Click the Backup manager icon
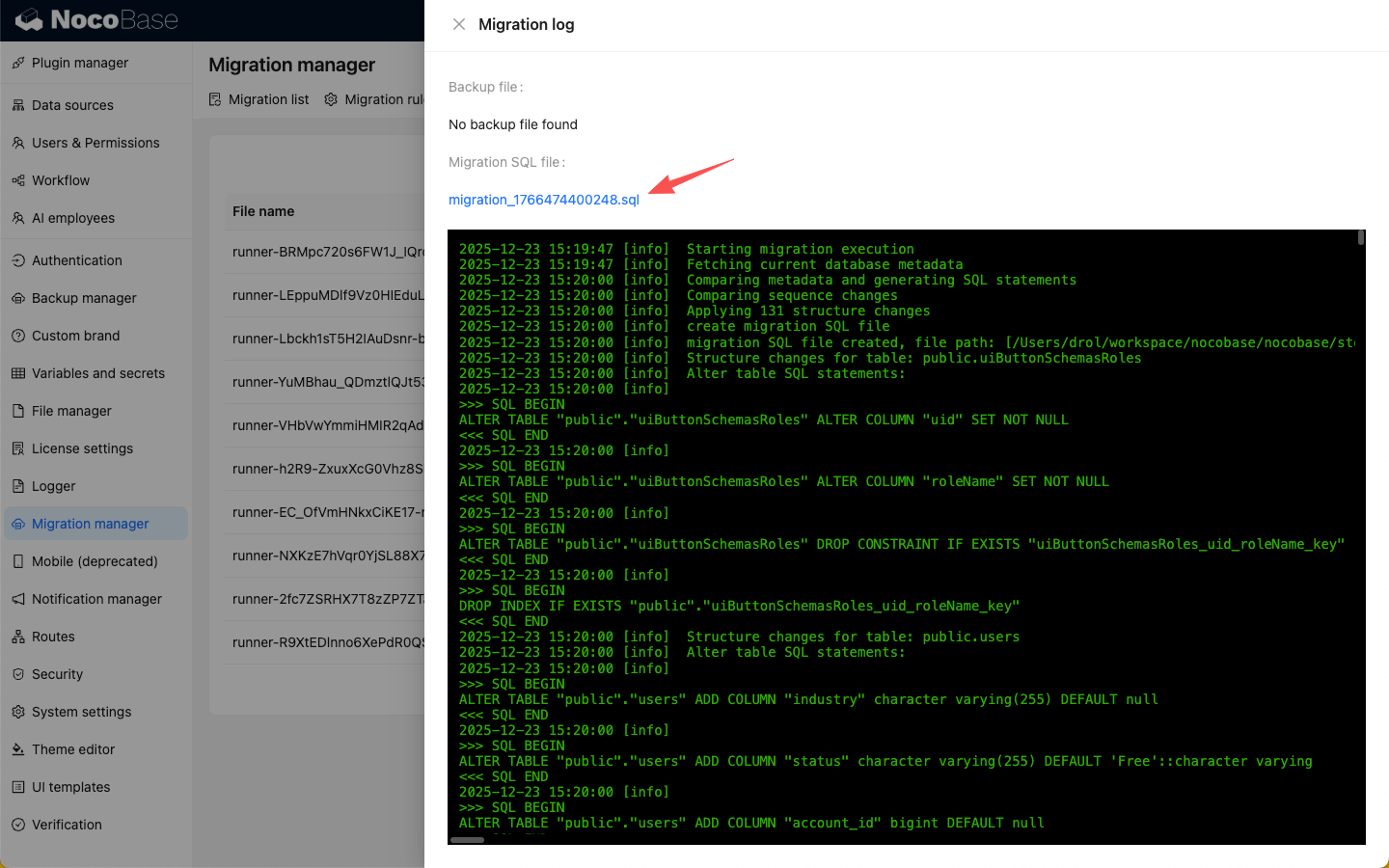This screenshot has width=1389, height=868. tap(18, 298)
